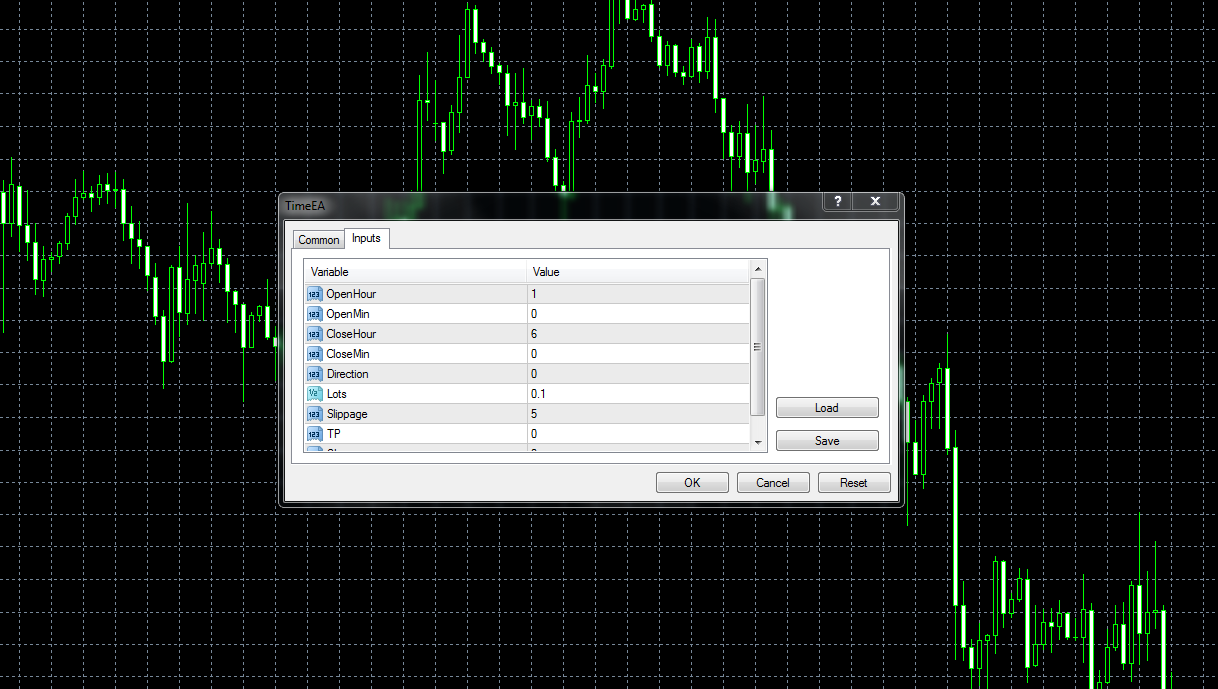Click the inputs list scrollbar thumb
Viewport: 1218px width, 689px height.
point(758,347)
